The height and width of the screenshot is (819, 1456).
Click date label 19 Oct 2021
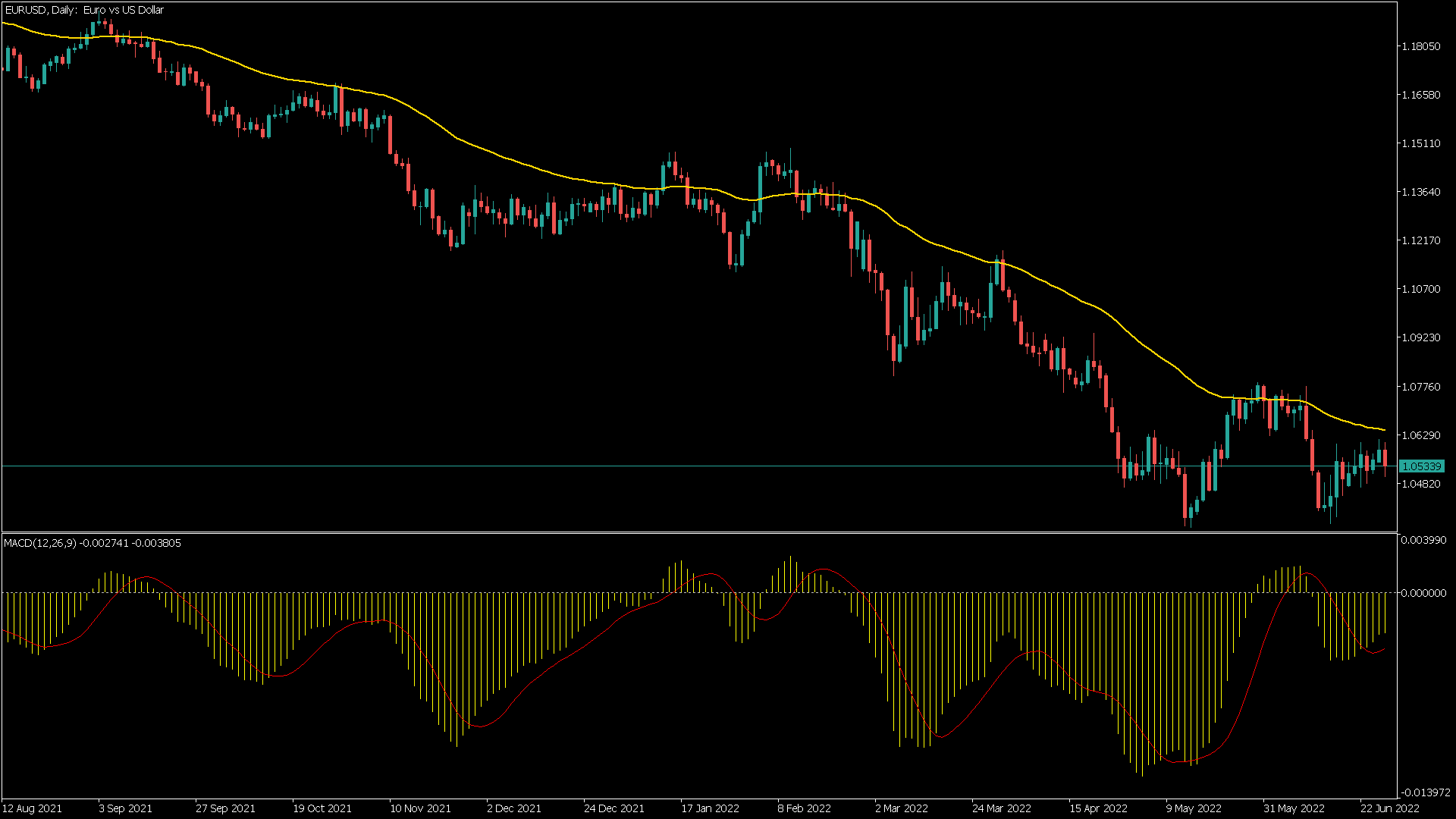pyautogui.click(x=322, y=808)
